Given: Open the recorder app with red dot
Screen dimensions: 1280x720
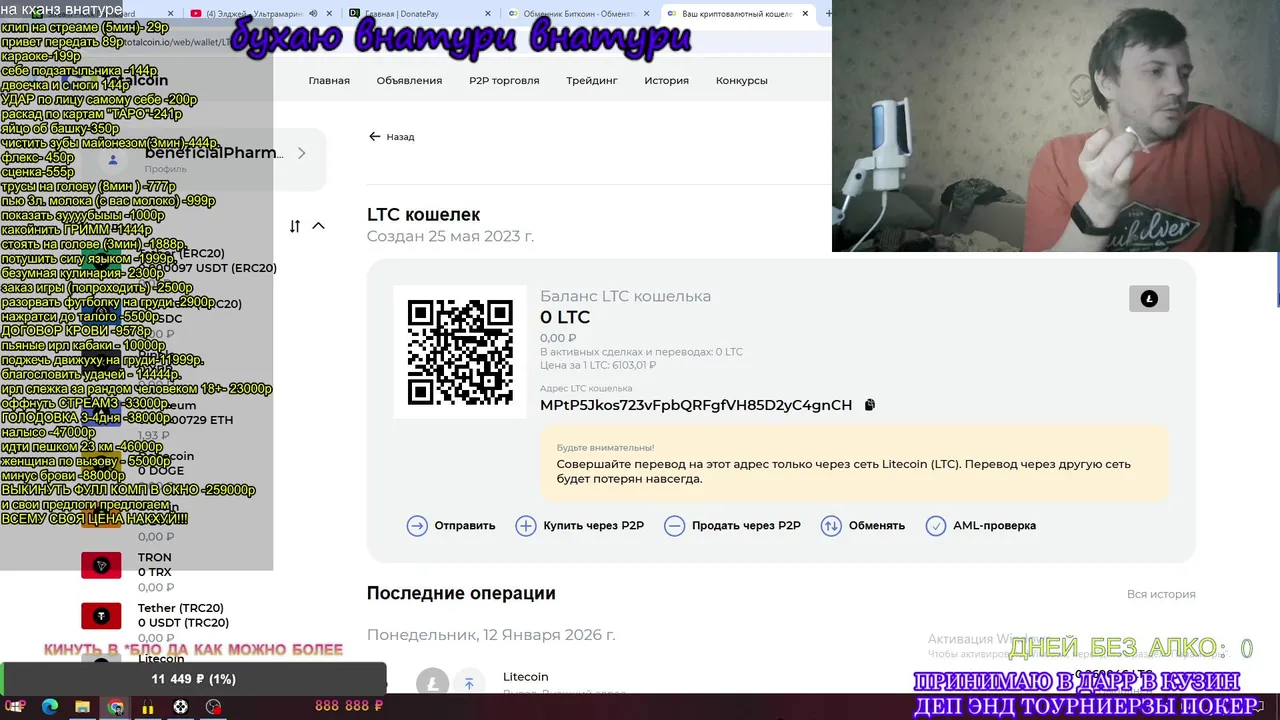Looking at the screenshot, I should point(213,706).
